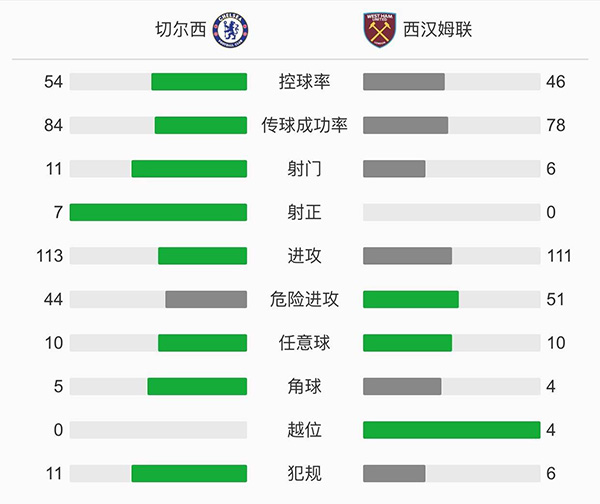Click West Ham's green 任意球 bar
This screenshot has height=504, width=600.
click(407, 343)
